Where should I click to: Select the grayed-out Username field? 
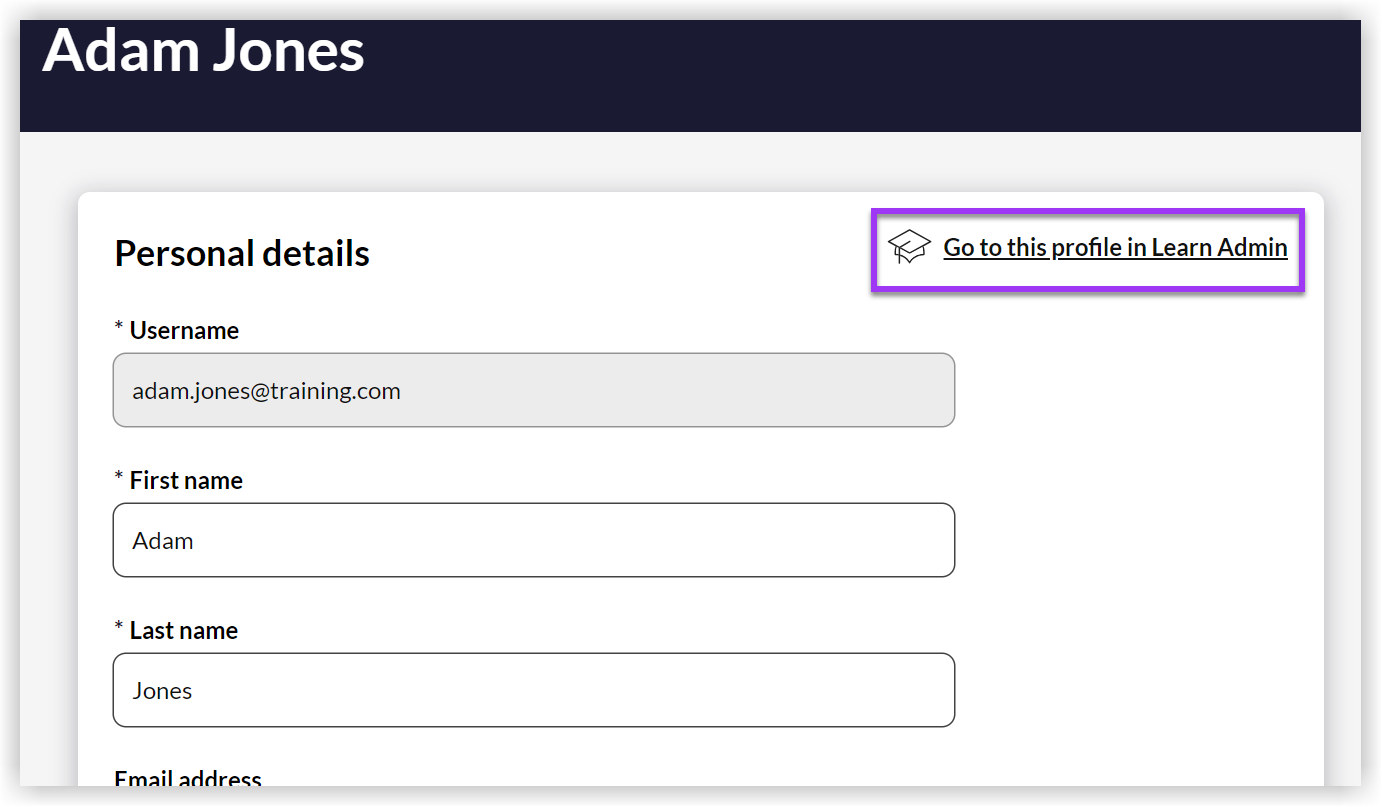pos(534,390)
